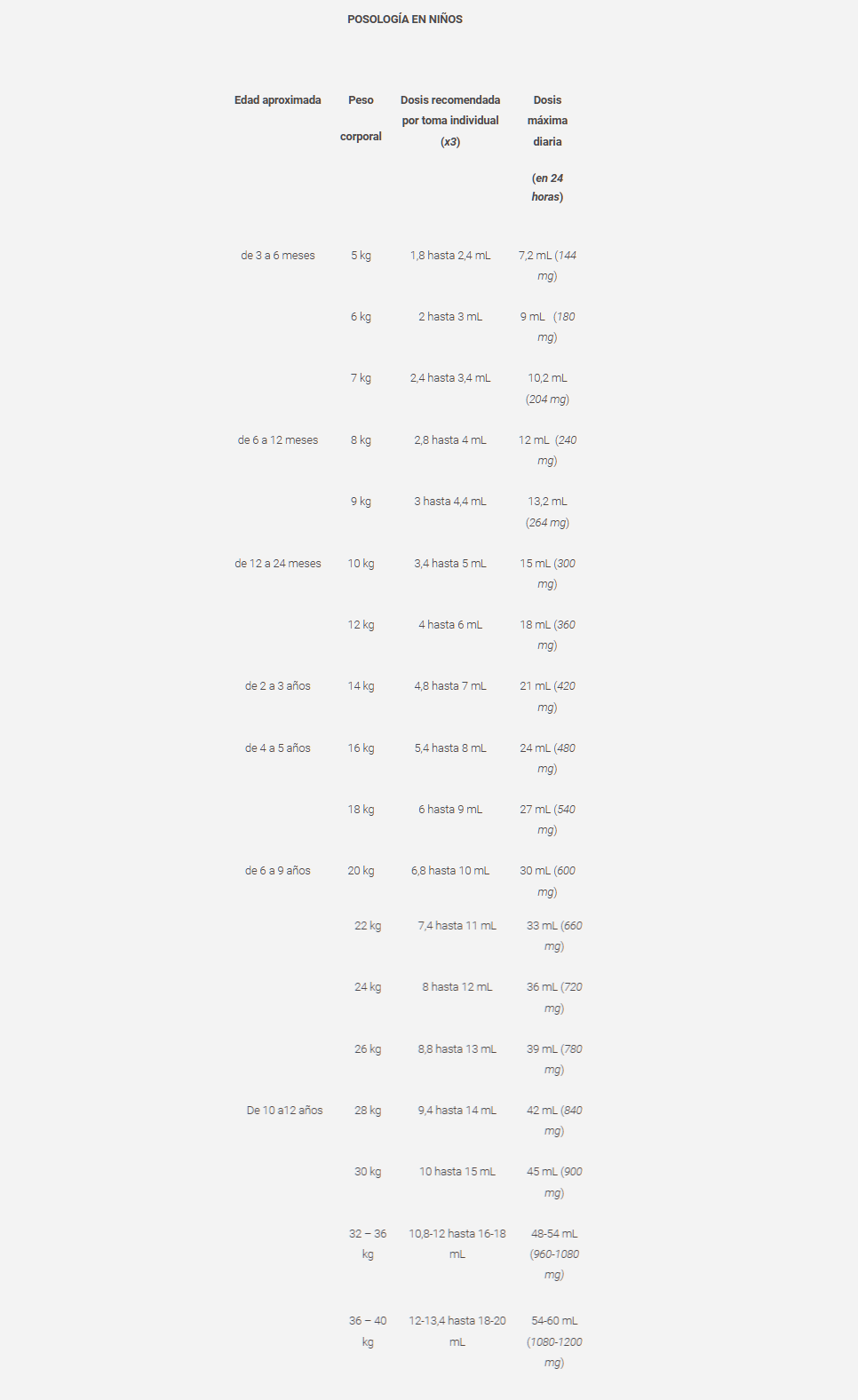
Task: Click the "54-60 mL (1080-1200 mg)" cell
Action: [x=554, y=1341]
